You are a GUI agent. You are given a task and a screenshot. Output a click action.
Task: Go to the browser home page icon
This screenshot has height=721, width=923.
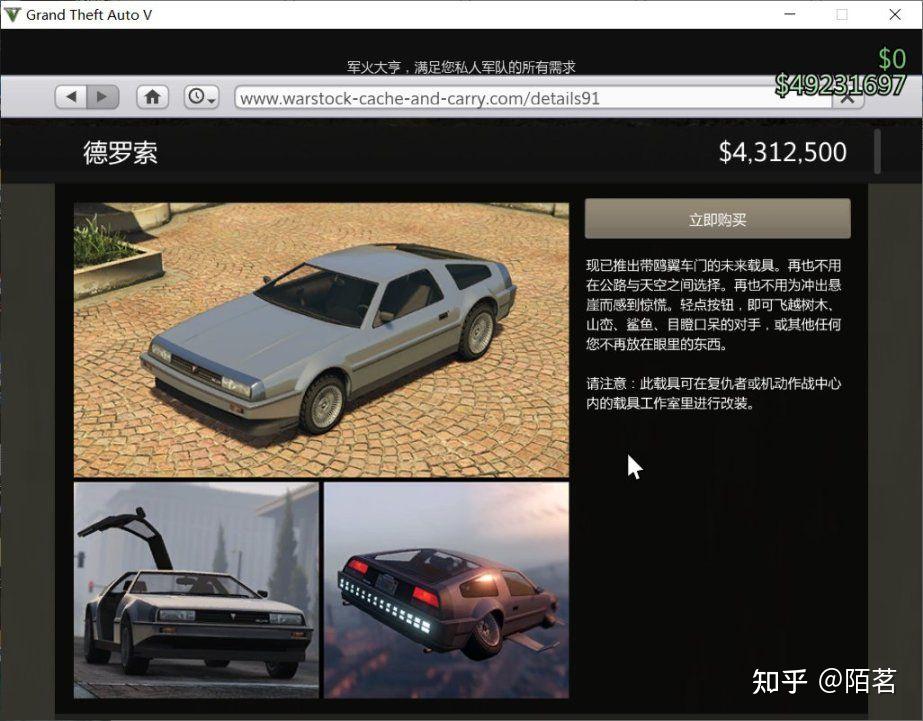coord(152,97)
